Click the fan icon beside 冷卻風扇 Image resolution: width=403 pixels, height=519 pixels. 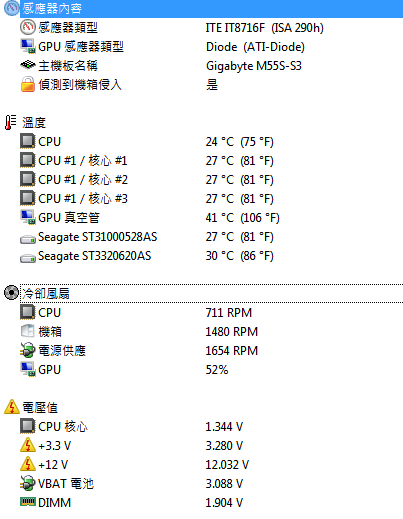pos(12,293)
